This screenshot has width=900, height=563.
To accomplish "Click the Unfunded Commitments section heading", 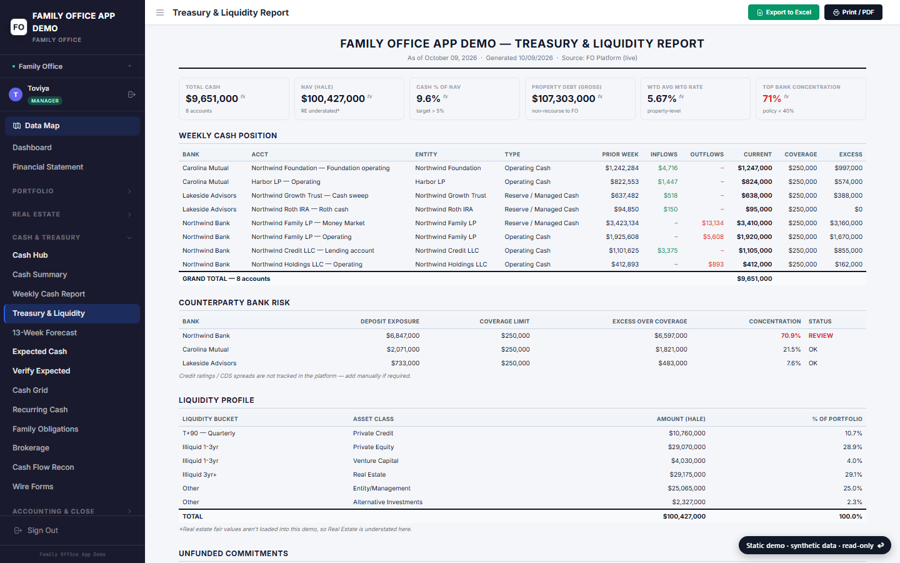I will (x=233, y=553).
